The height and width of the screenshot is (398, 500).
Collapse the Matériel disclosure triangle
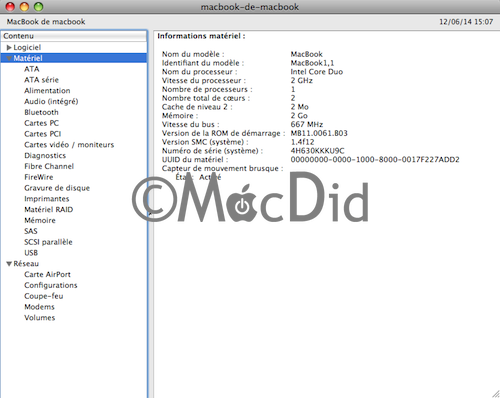pyautogui.click(x=9, y=58)
